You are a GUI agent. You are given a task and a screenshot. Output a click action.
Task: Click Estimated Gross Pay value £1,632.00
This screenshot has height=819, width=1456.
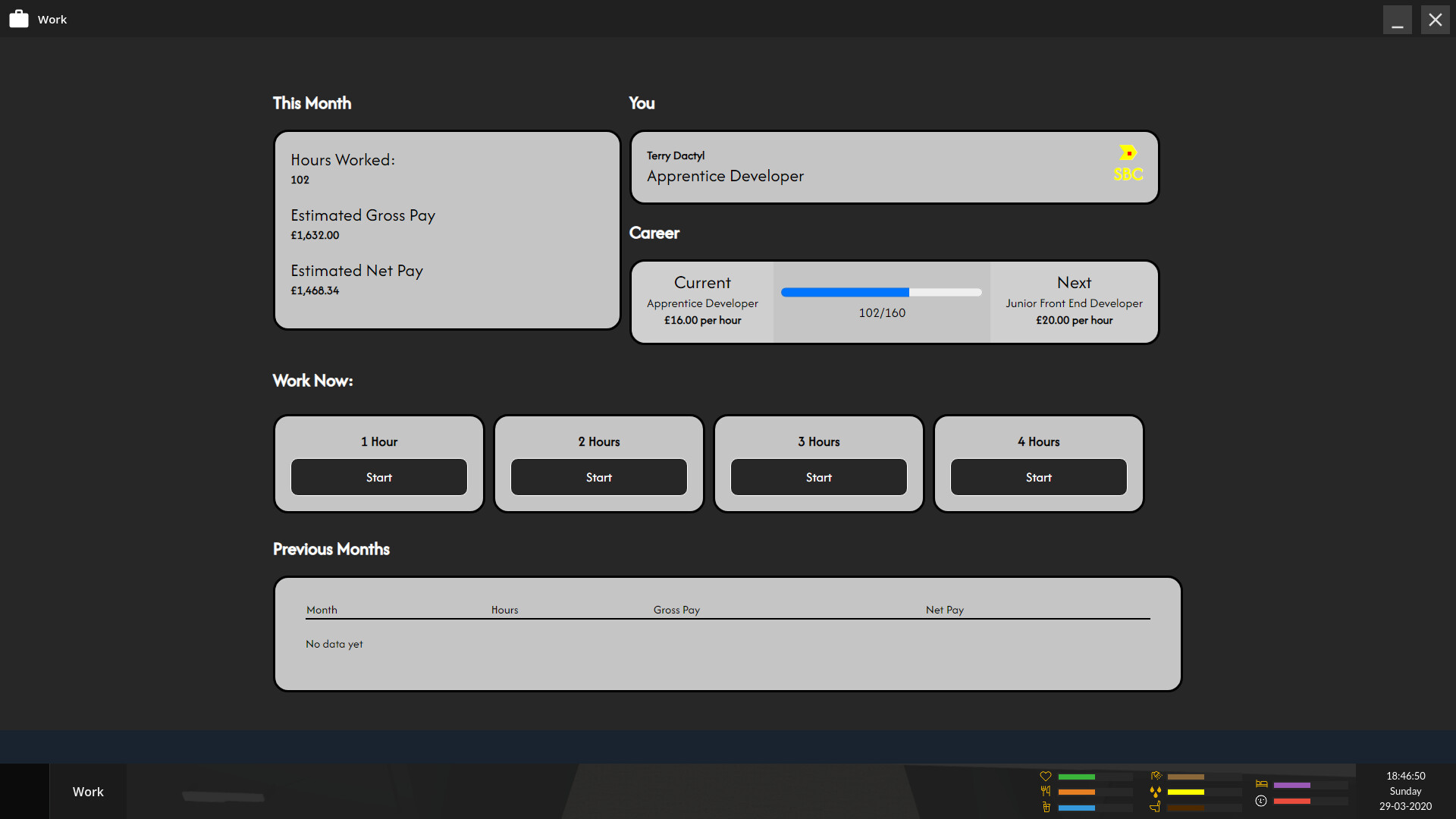(315, 235)
